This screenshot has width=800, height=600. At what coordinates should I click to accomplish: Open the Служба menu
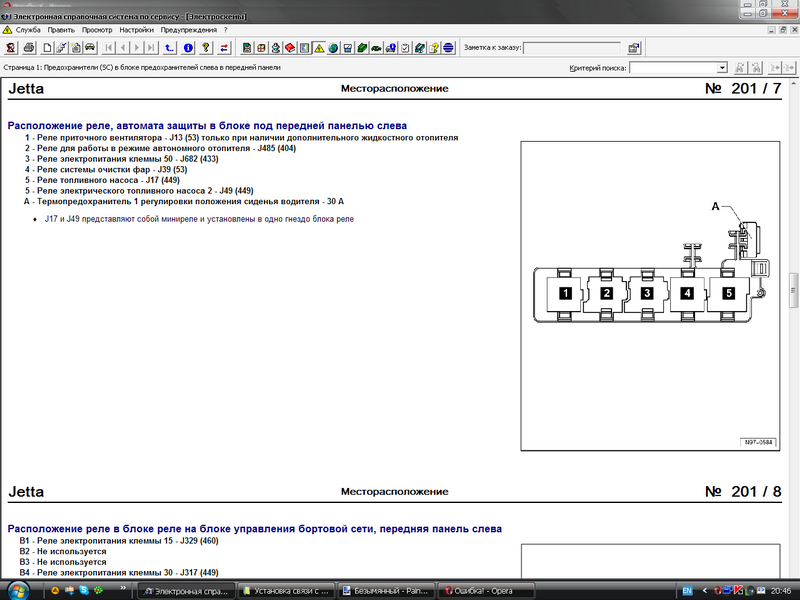tap(28, 30)
